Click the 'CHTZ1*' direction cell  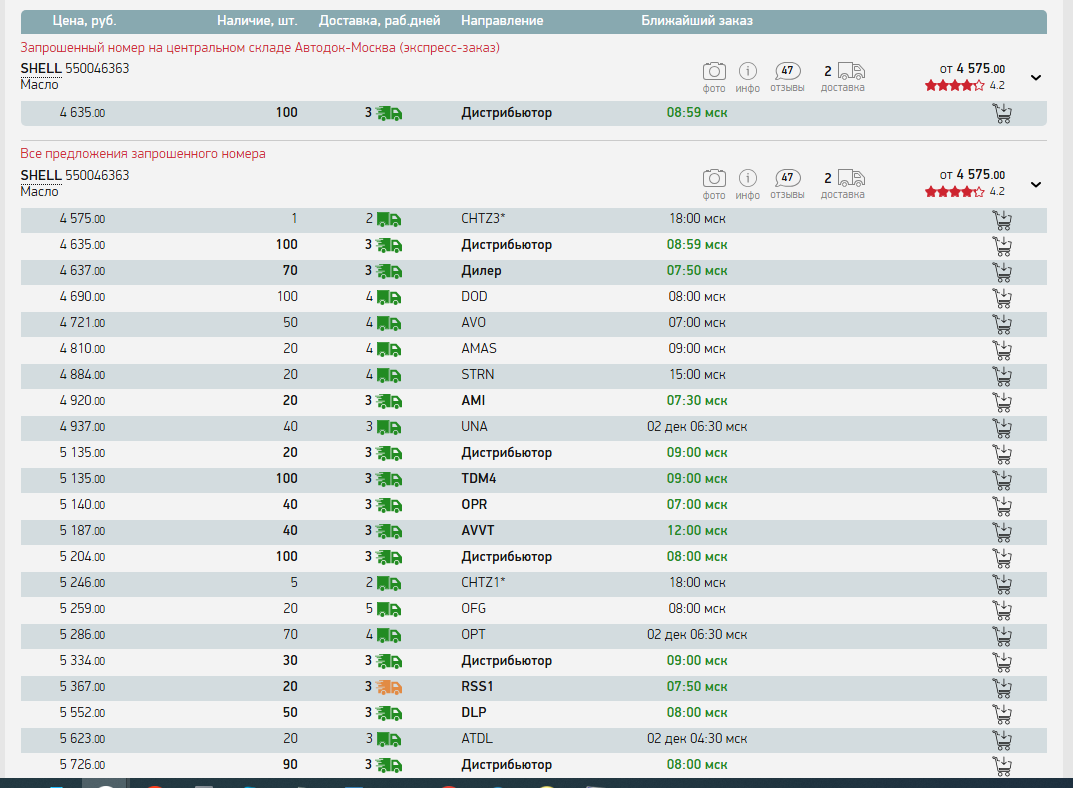pyautogui.click(x=483, y=583)
